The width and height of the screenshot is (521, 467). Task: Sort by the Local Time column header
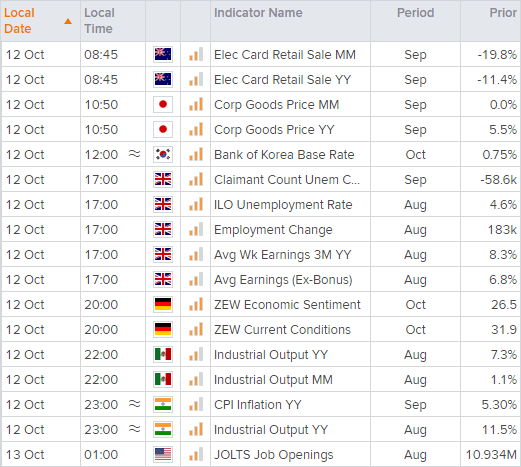click(x=99, y=21)
